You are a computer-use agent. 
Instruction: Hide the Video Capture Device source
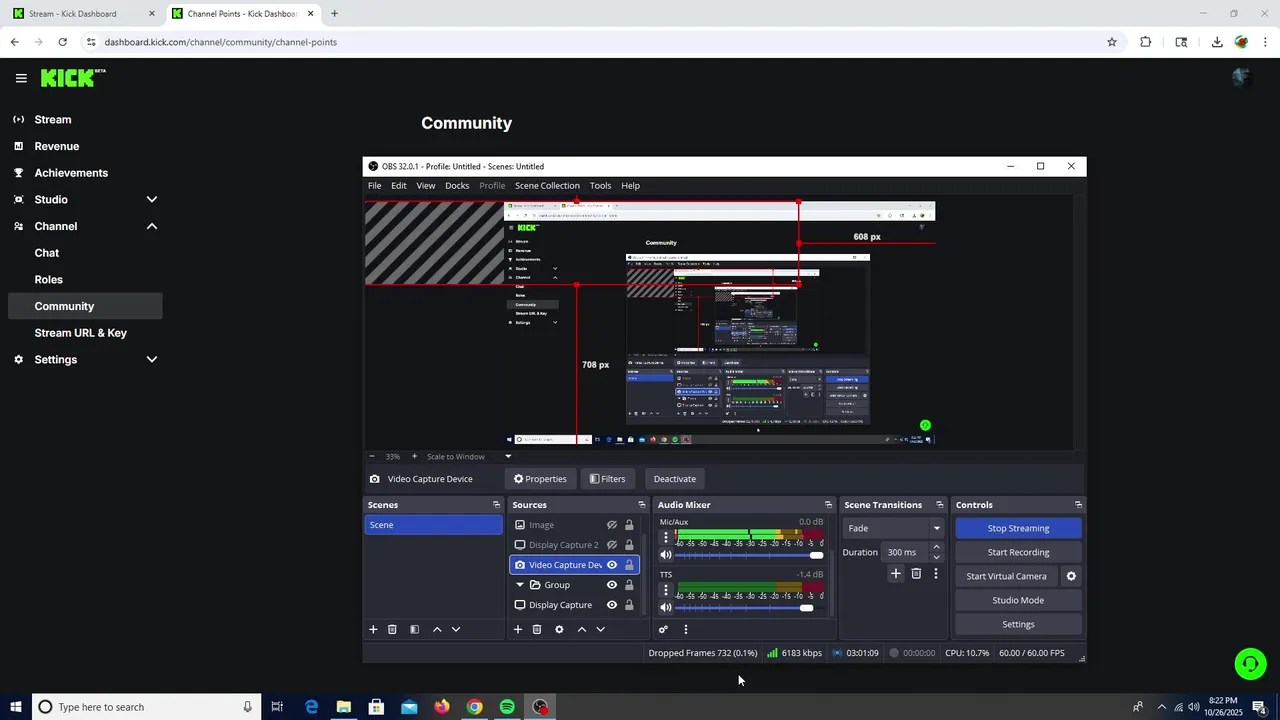tap(612, 565)
